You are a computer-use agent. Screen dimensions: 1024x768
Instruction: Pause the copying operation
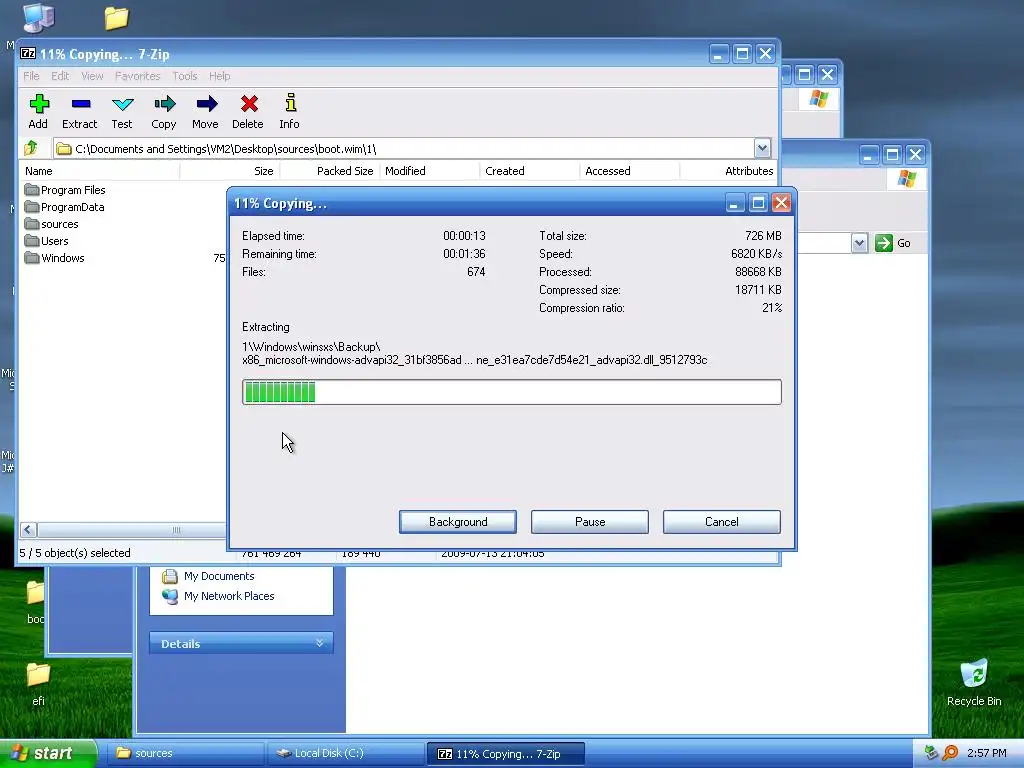590,522
